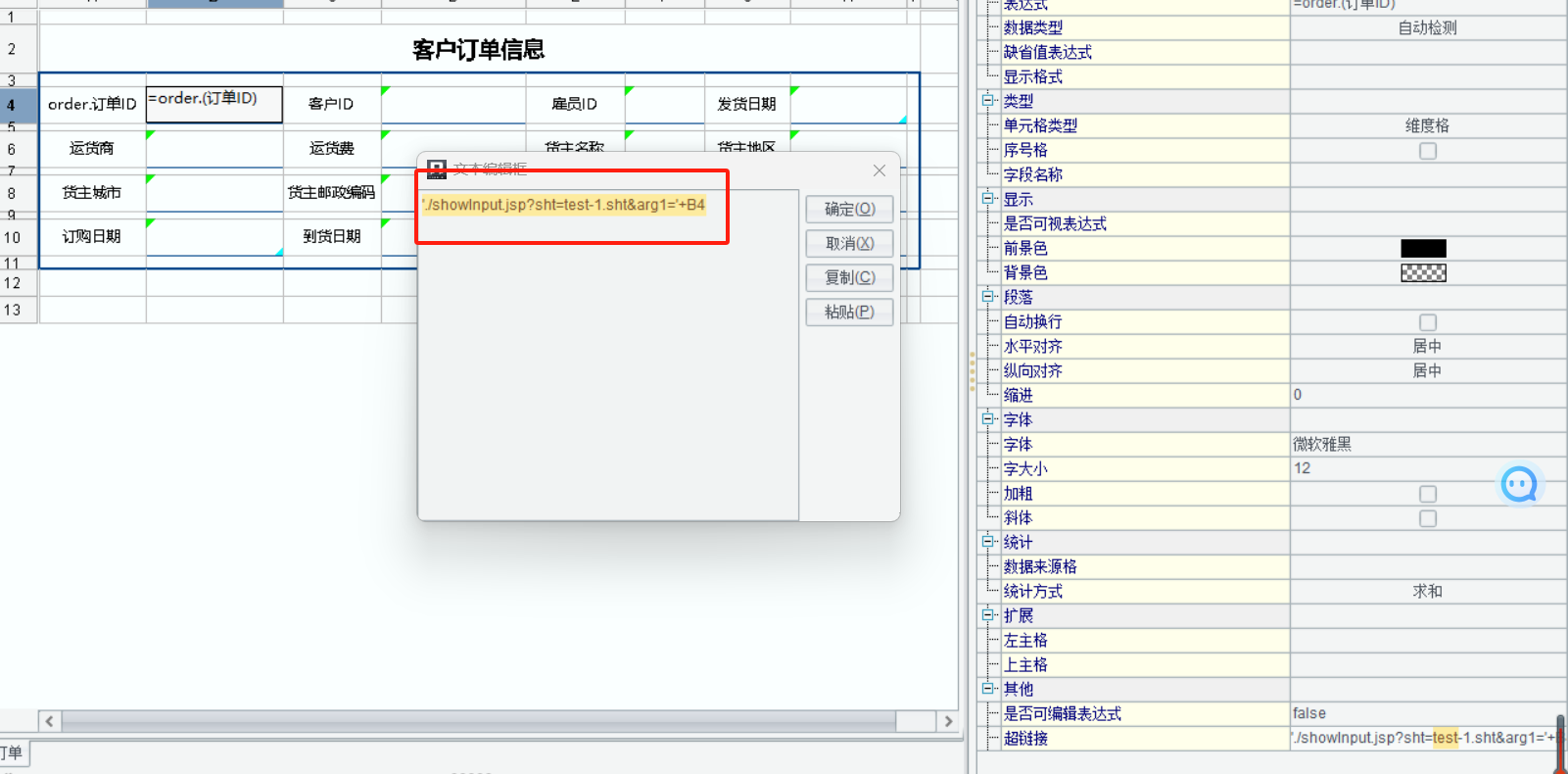The height and width of the screenshot is (774, 1568).
Task: Toggle the 斜体 italic checkbox
Action: point(1428,518)
